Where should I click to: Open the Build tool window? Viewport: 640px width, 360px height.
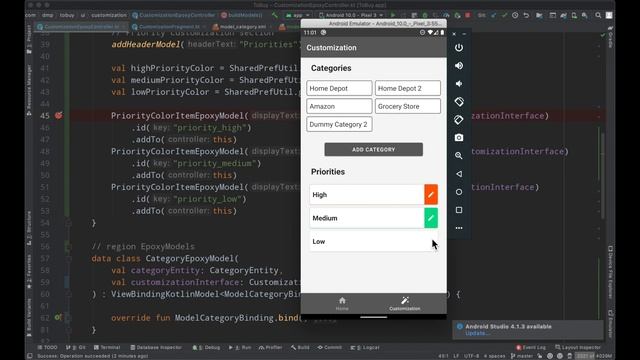[x=300, y=347]
